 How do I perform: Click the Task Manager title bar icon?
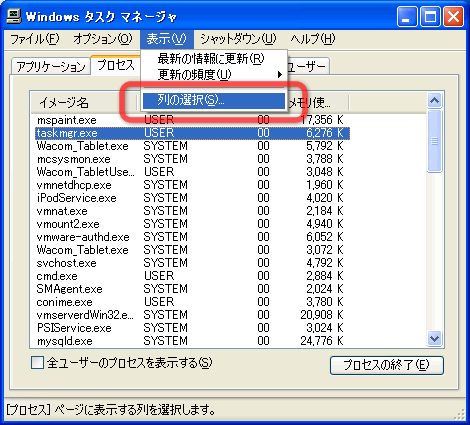coord(14,16)
